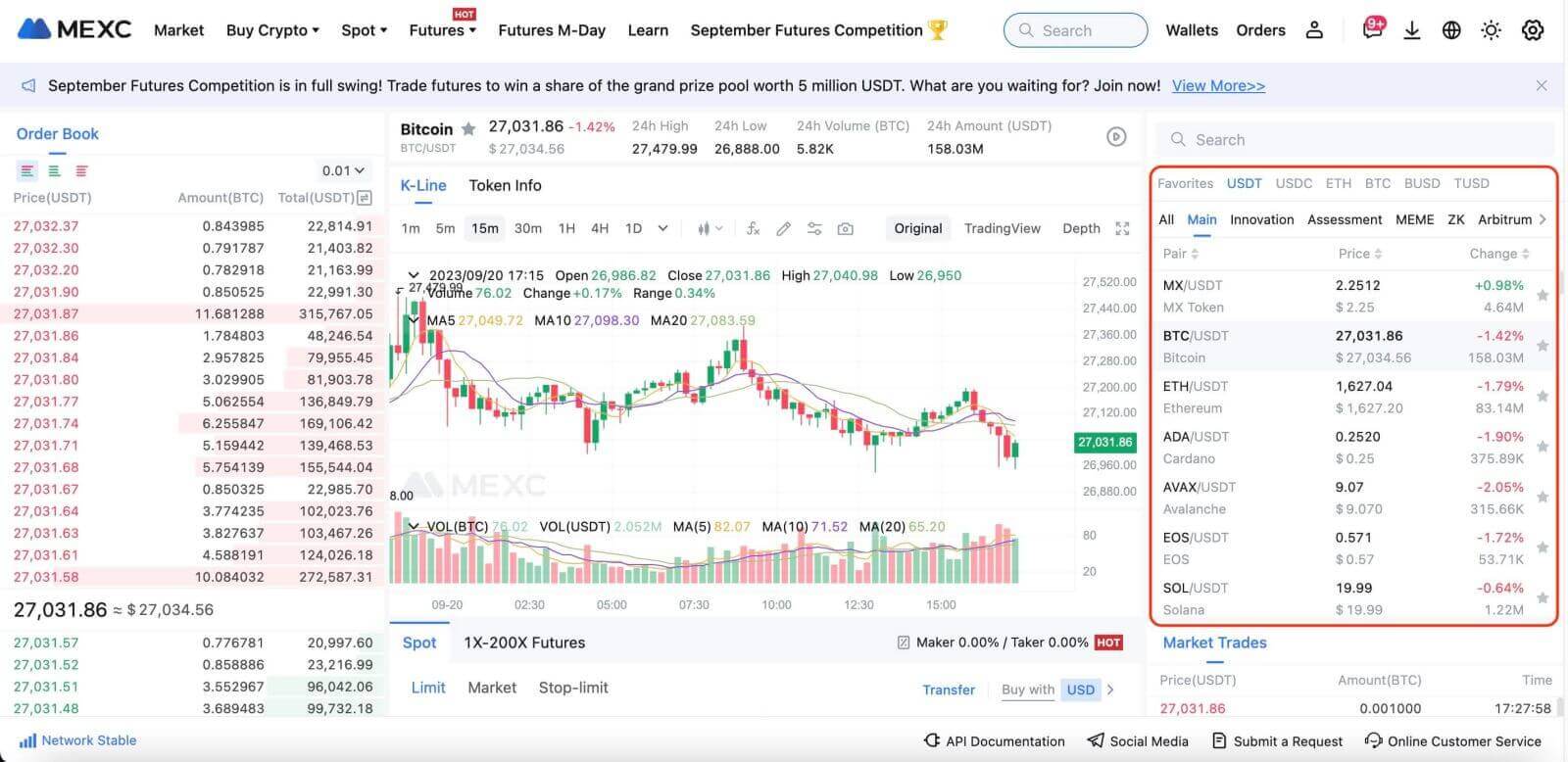Click the MEXC logo
Screen dimensions: 1568x762
(x=74, y=29)
